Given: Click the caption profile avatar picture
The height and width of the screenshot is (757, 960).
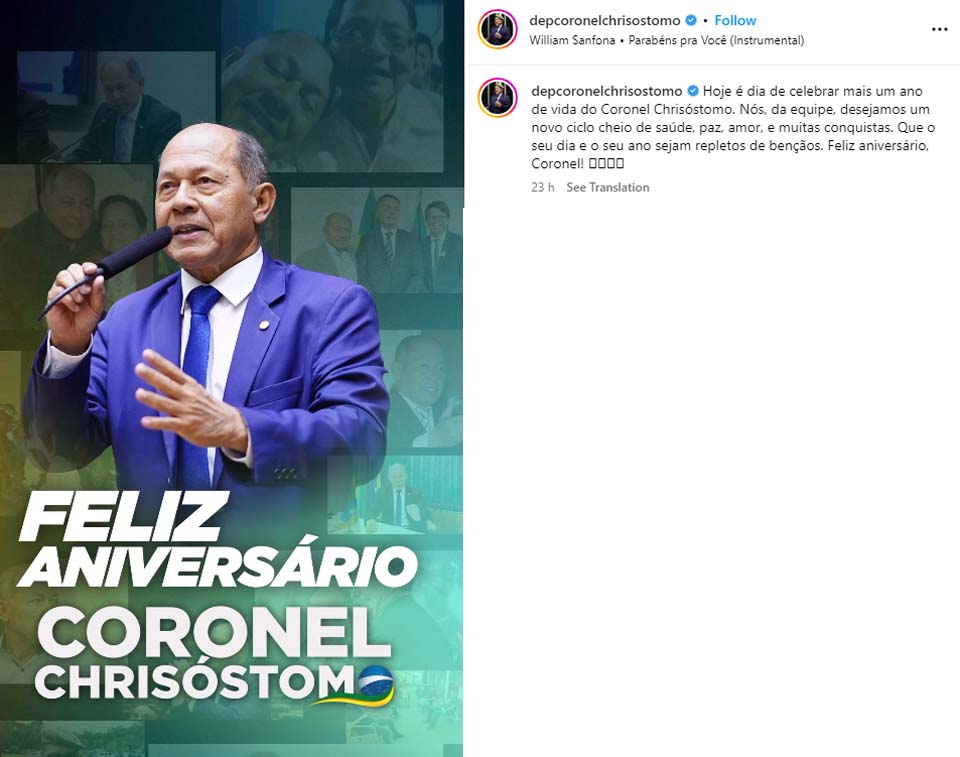Looking at the screenshot, I should pyautogui.click(x=498, y=97).
